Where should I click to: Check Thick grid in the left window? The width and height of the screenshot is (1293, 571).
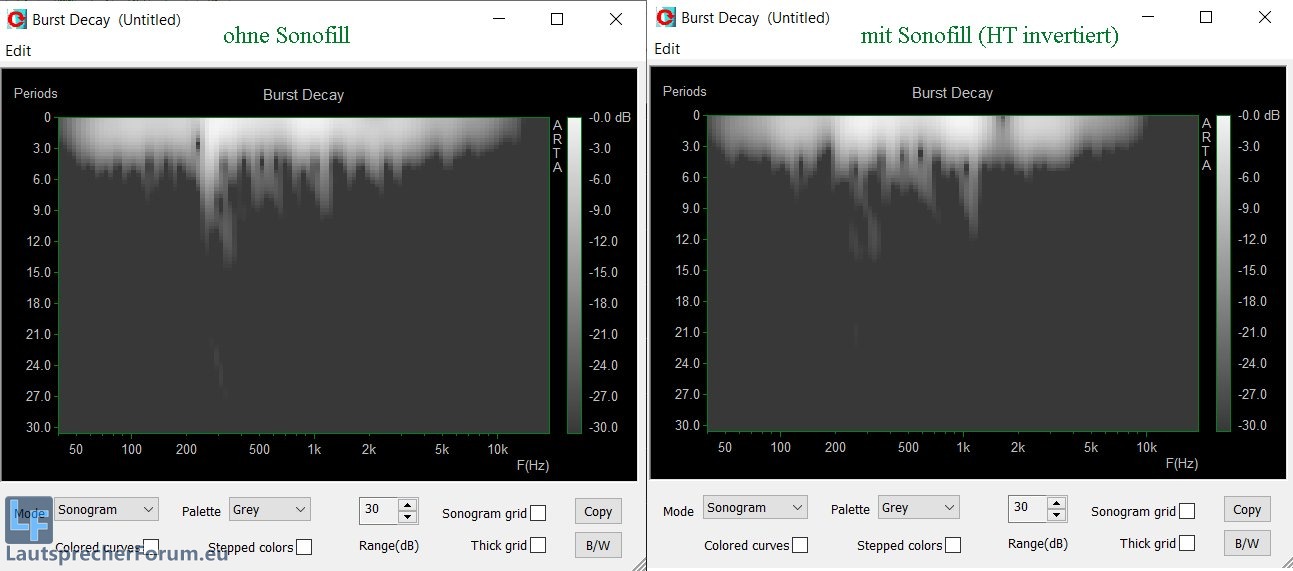(538, 545)
